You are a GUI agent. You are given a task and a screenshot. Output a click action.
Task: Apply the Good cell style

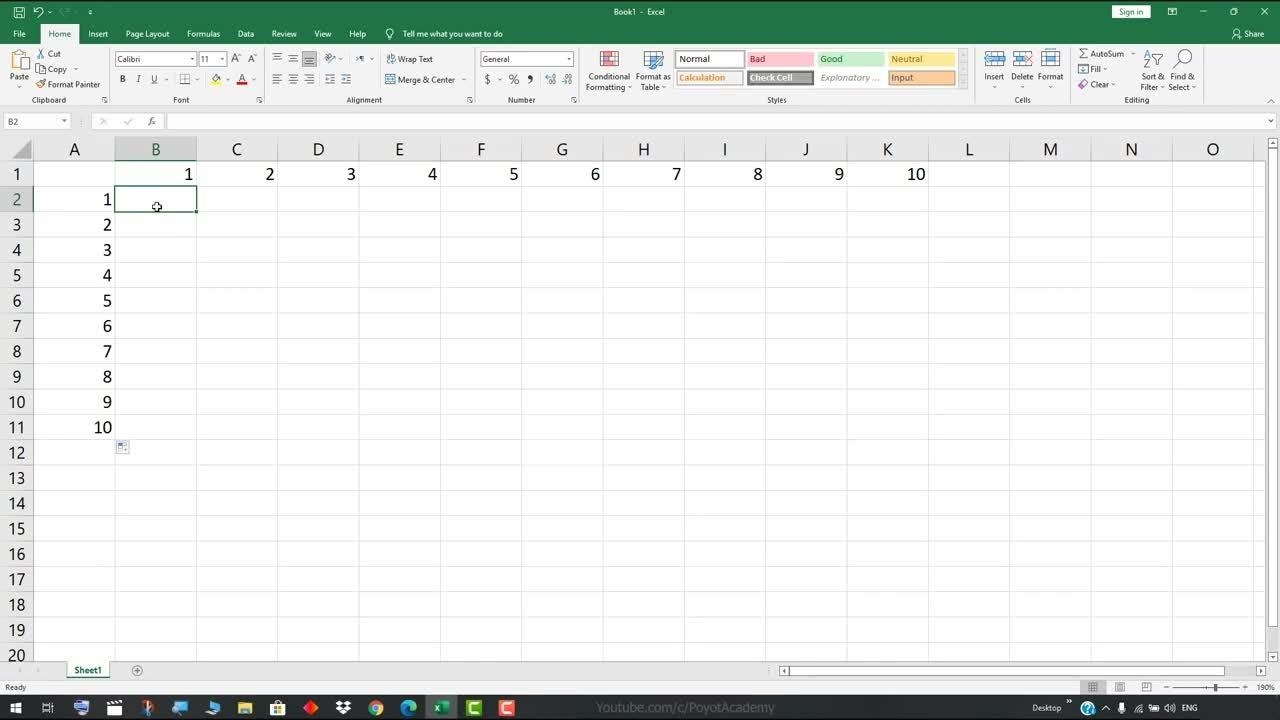coord(850,59)
